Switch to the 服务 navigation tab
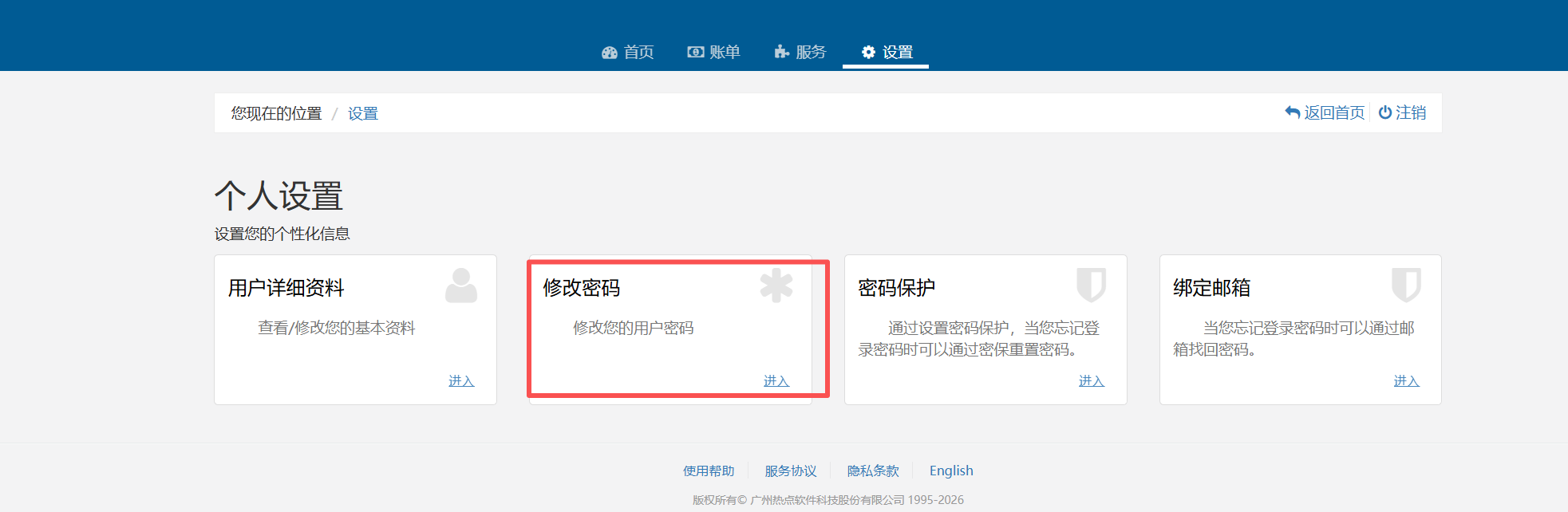 click(x=800, y=53)
